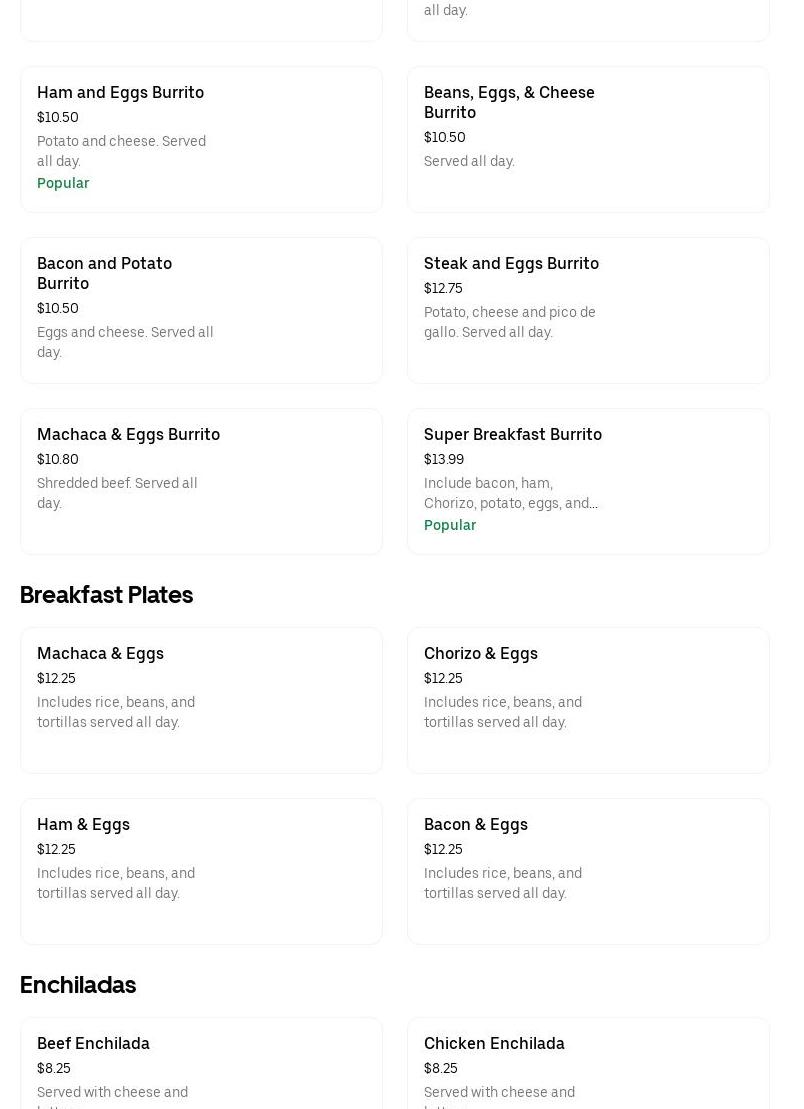This screenshot has width=804, height=1109.
Task: Click the $12.75 Steak and Eggs price
Action: point(443,289)
